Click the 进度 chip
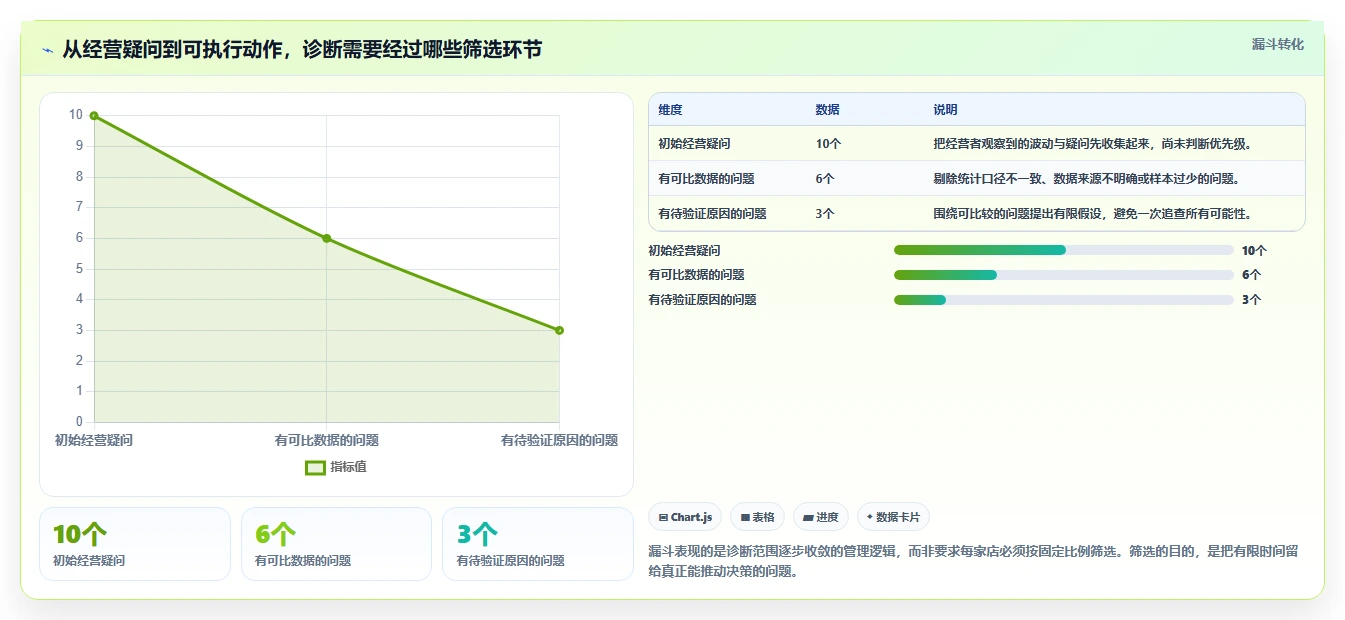This screenshot has width=1345, height=620. 821,517
